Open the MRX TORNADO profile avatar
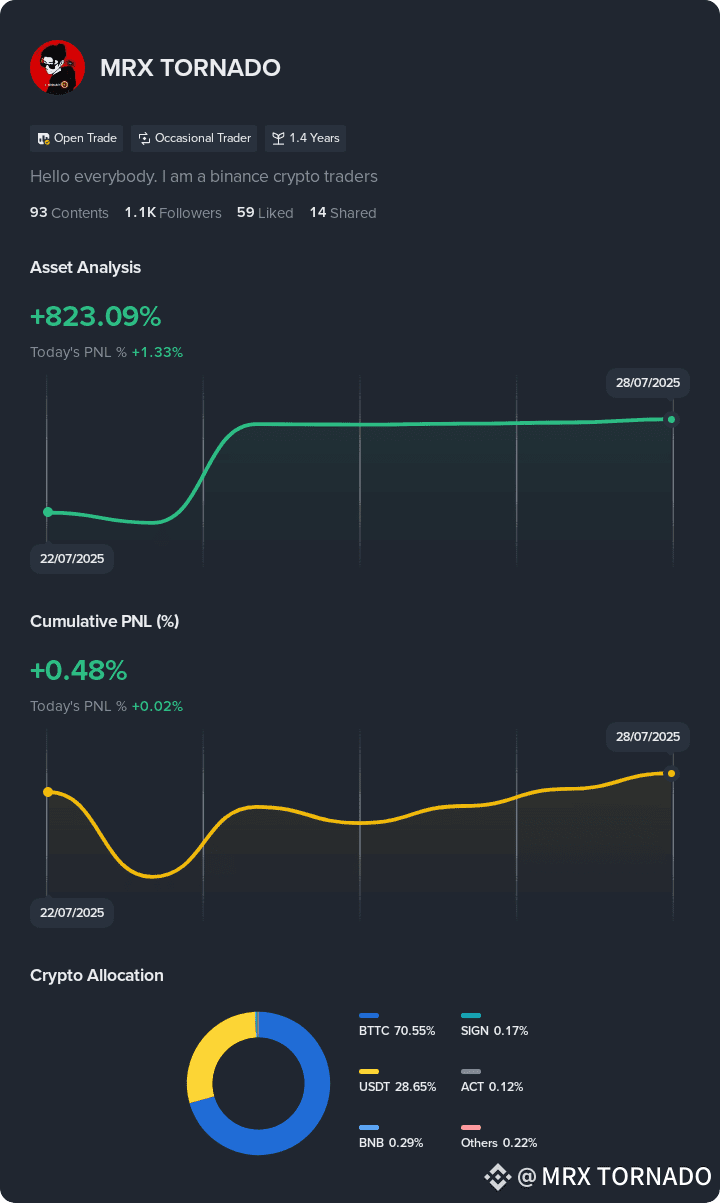The width and height of the screenshot is (720, 1203). click(x=57, y=68)
